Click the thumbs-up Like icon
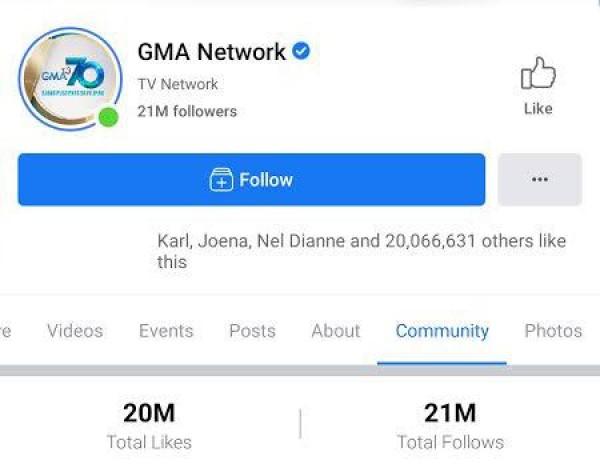600x468 pixels. pyautogui.click(x=537, y=74)
